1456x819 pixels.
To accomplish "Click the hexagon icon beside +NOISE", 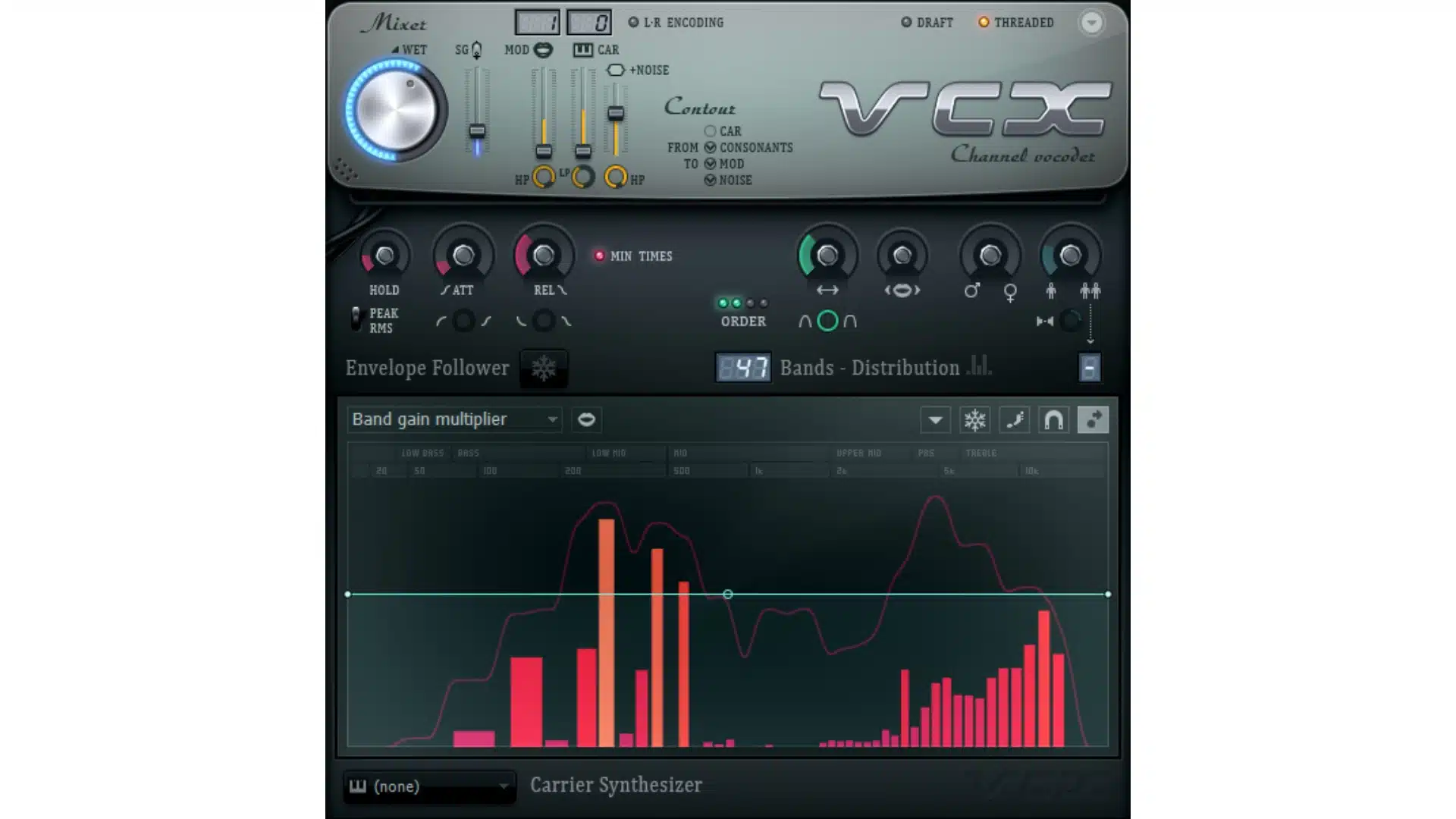I will (615, 70).
